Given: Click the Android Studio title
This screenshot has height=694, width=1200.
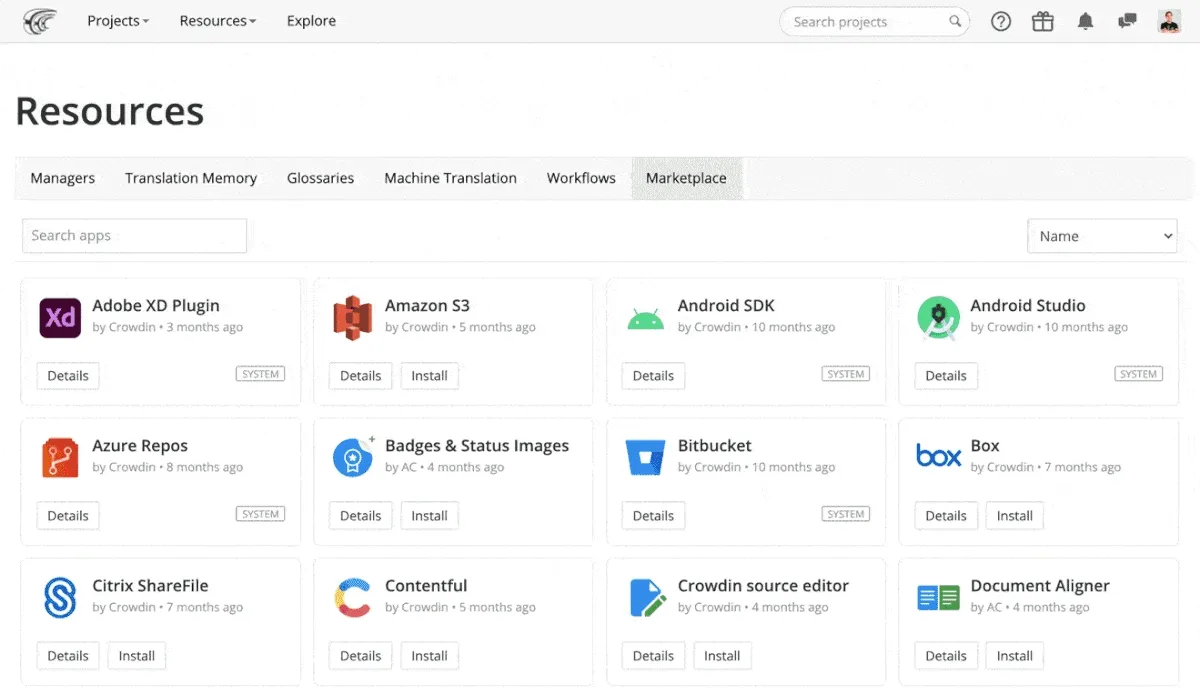Looking at the screenshot, I should (1028, 306).
